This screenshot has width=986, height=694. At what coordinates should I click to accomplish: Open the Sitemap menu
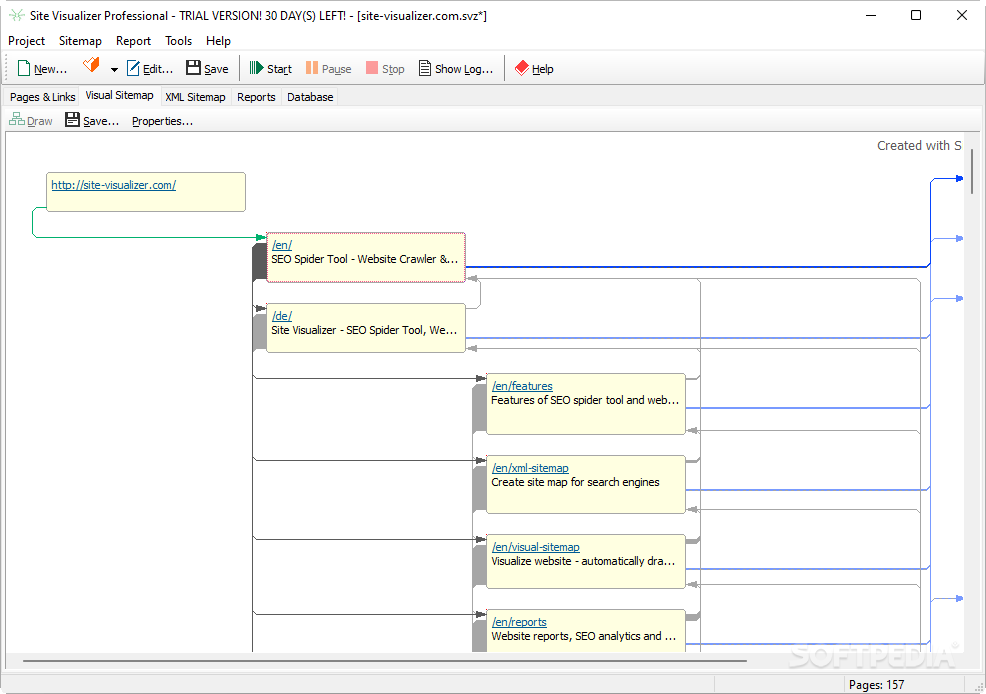point(80,41)
